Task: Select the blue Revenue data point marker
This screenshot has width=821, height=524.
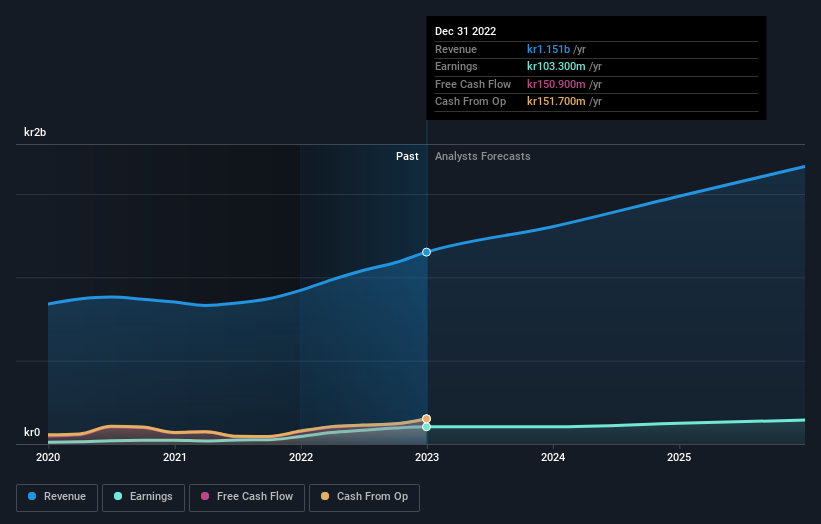Action: click(427, 252)
